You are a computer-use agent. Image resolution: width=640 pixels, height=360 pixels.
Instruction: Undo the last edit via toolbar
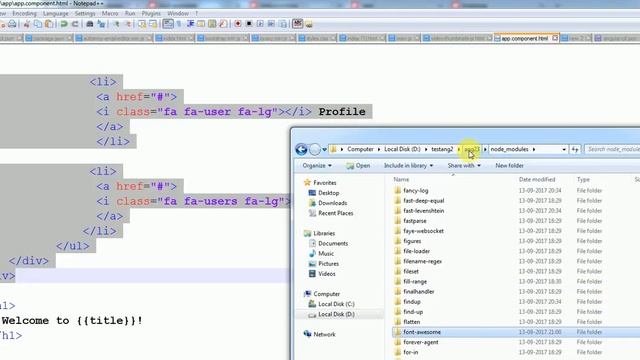tap(64, 24)
